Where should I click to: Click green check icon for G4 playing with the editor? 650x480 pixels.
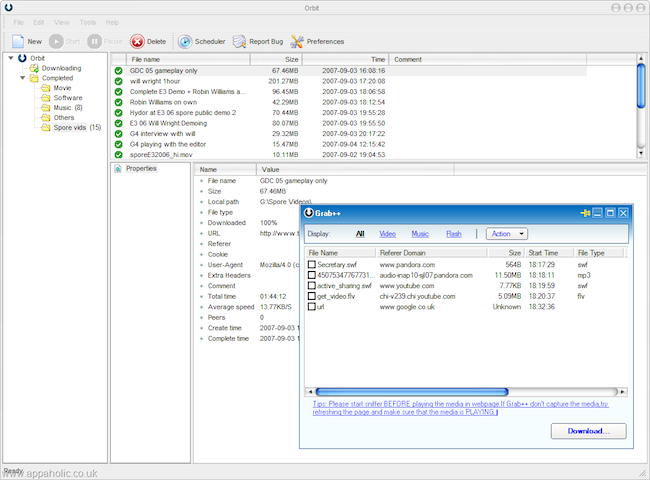[119, 144]
